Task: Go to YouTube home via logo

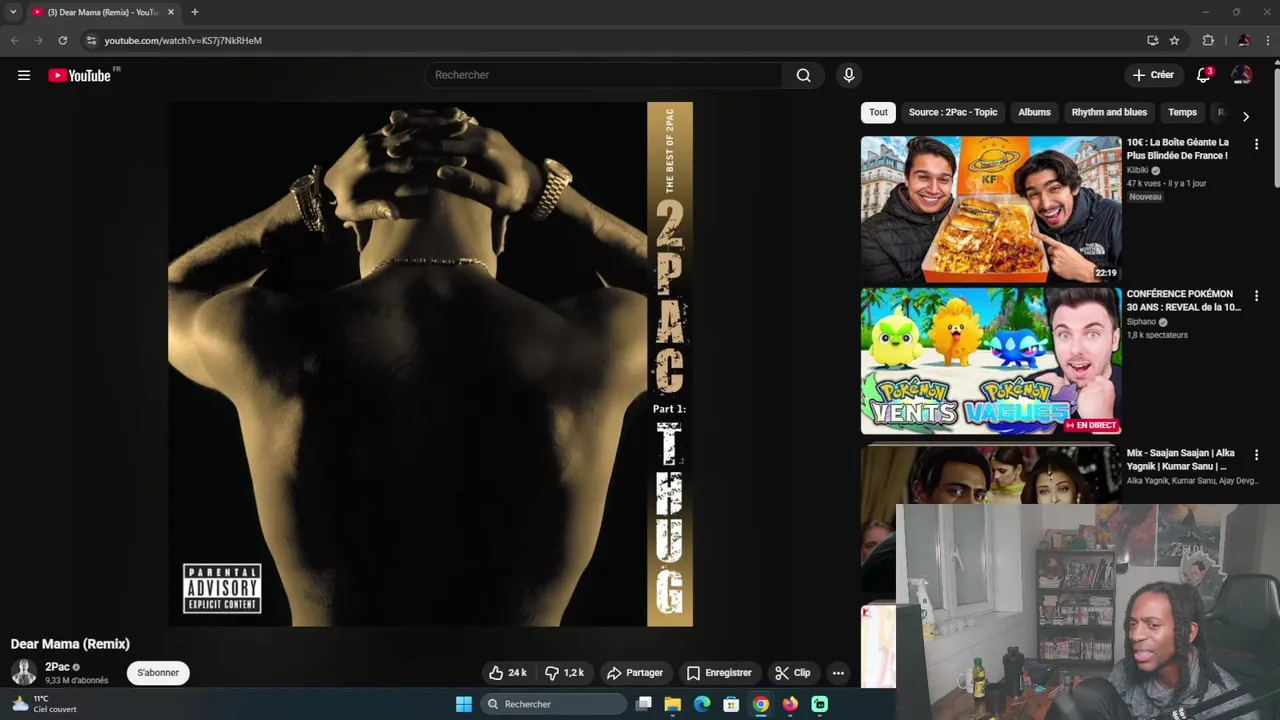Action: (x=79, y=75)
